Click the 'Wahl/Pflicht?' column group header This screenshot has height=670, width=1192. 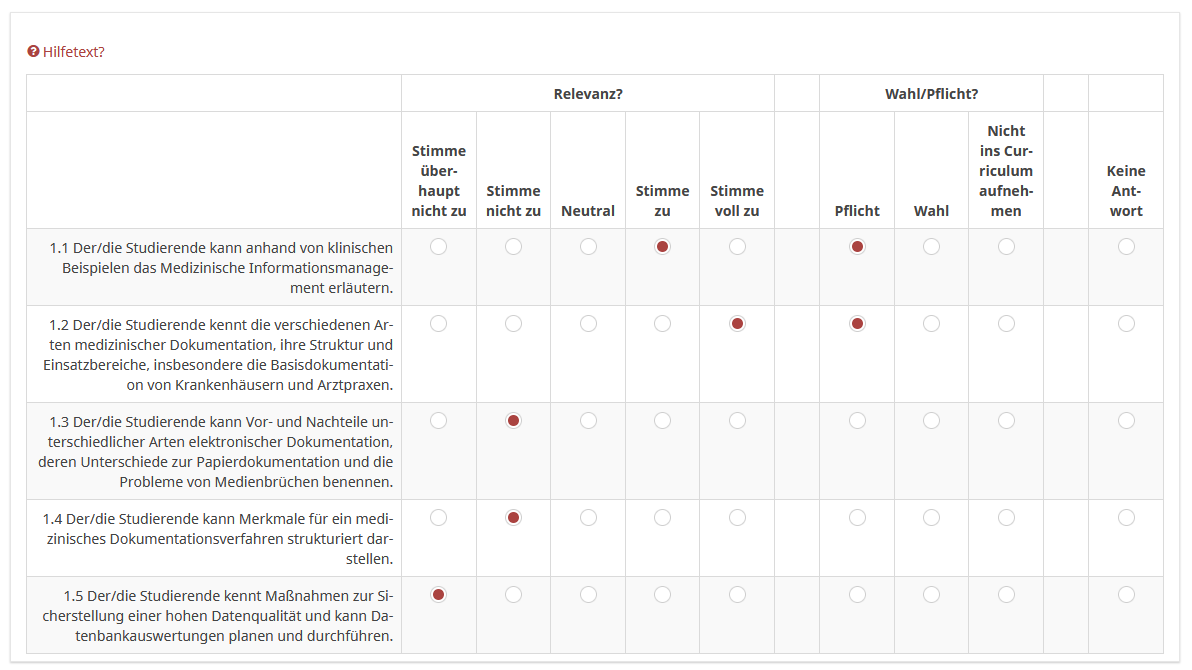point(931,94)
